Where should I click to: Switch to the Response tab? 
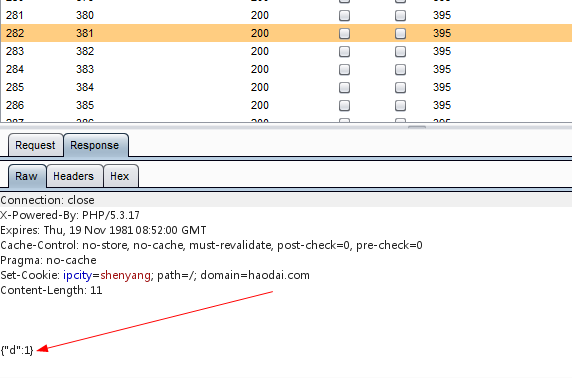(x=96, y=145)
